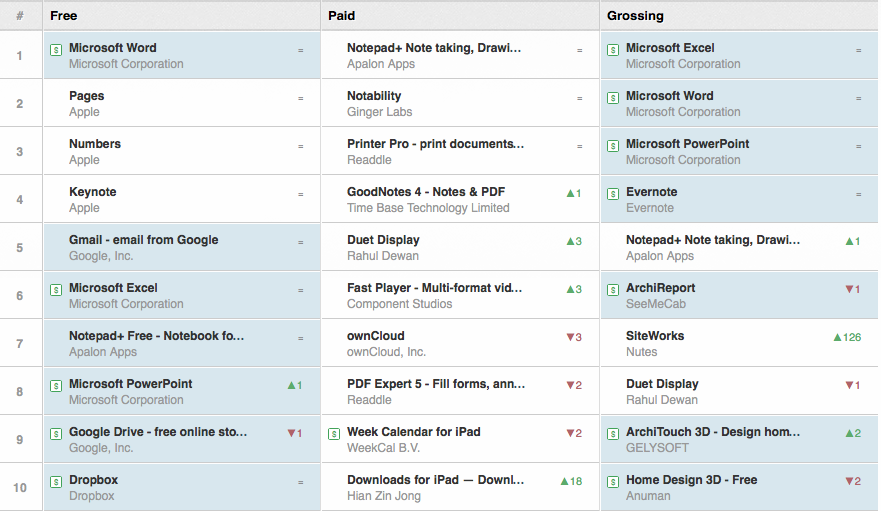Open Printer Pro - print documents link
Image resolution: width=881 pixels, height=511 pixels.
(x=435, y=144)
